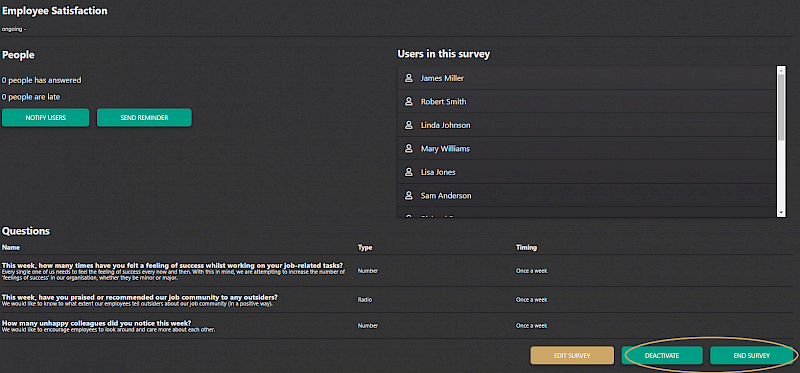Send a reminder to survey users
The height and width of the screenshot is (373, 800).
point(144,117)
